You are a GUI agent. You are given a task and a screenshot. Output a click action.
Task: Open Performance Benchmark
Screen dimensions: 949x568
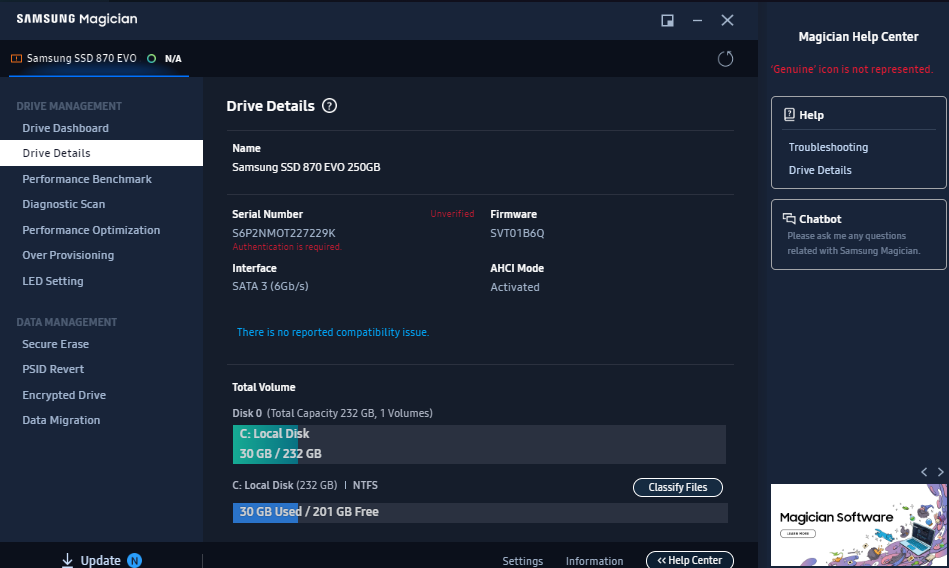click(87, 179)
